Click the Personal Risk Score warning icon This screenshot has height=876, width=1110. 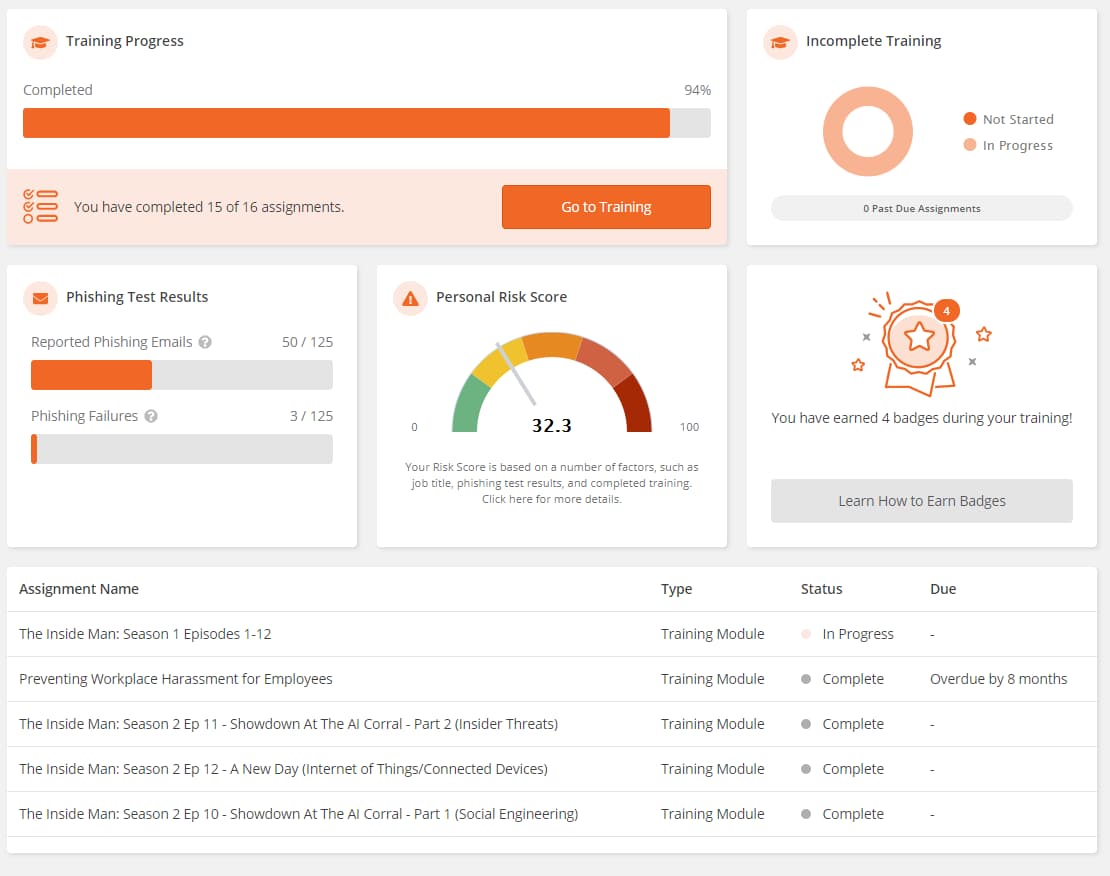pos(410,298)
